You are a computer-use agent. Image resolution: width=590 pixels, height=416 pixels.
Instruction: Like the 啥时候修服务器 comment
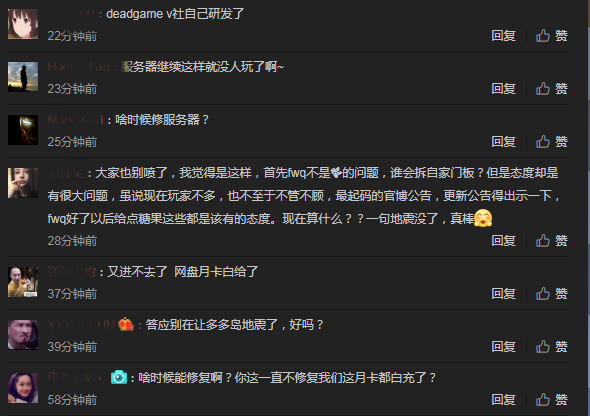552,142
